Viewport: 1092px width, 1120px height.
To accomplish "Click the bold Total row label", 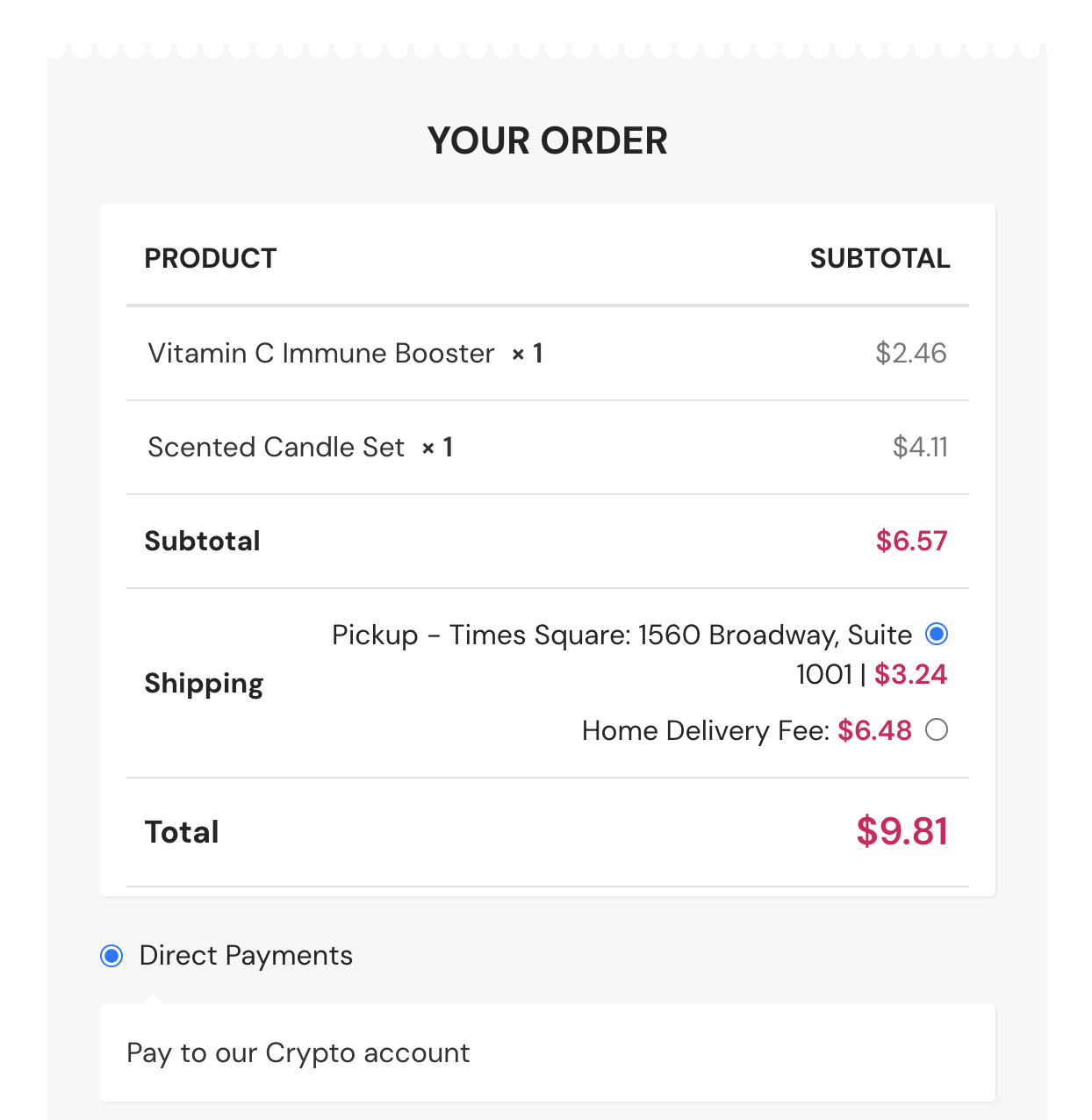I will coord(182,832).
